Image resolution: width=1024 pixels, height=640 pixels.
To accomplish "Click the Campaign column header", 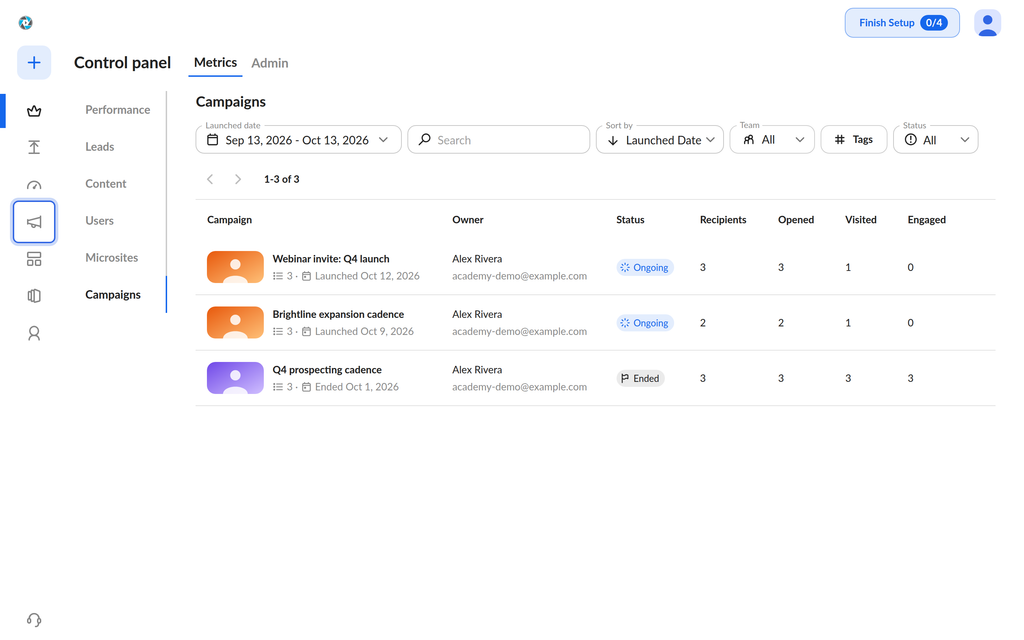I will pyautogui.click(x=229, y=219).
